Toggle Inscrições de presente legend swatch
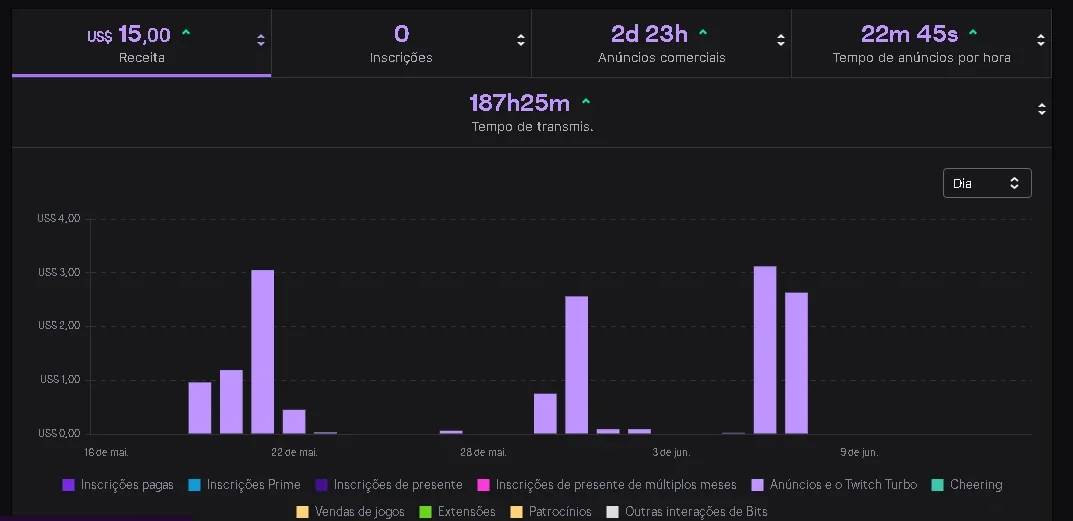The image size is (1073, 521). [322, 485]
